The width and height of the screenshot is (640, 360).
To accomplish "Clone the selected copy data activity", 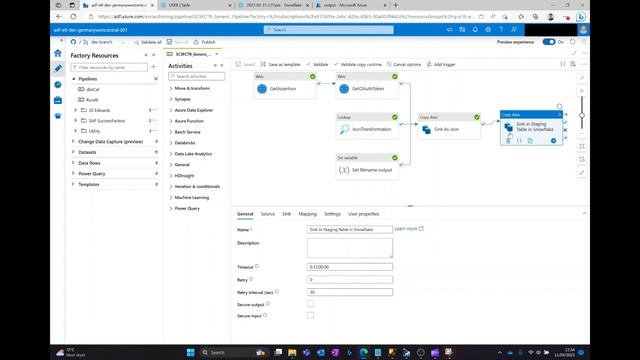I will [530, 141].
